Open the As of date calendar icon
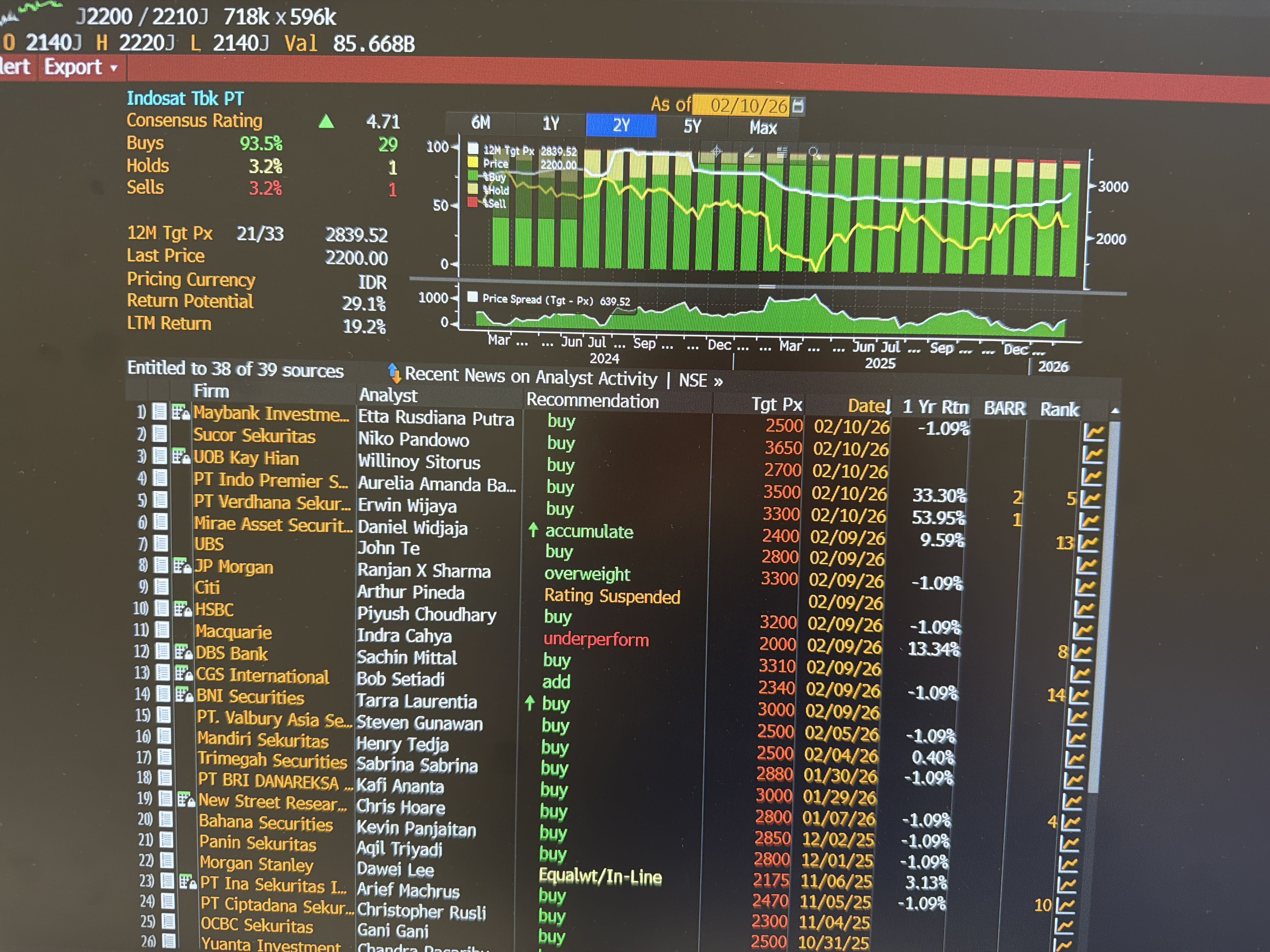This screenshot has width=1270, height=952. (798, 105)
